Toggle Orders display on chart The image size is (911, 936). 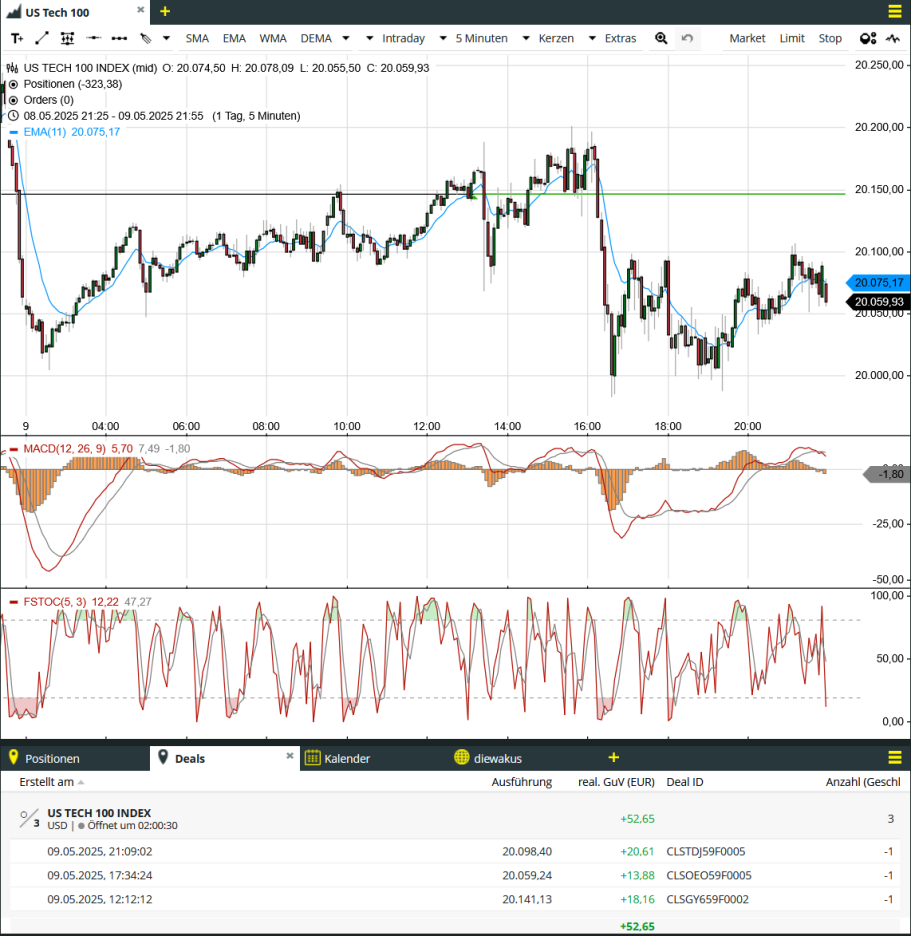[x=13, y=100]
